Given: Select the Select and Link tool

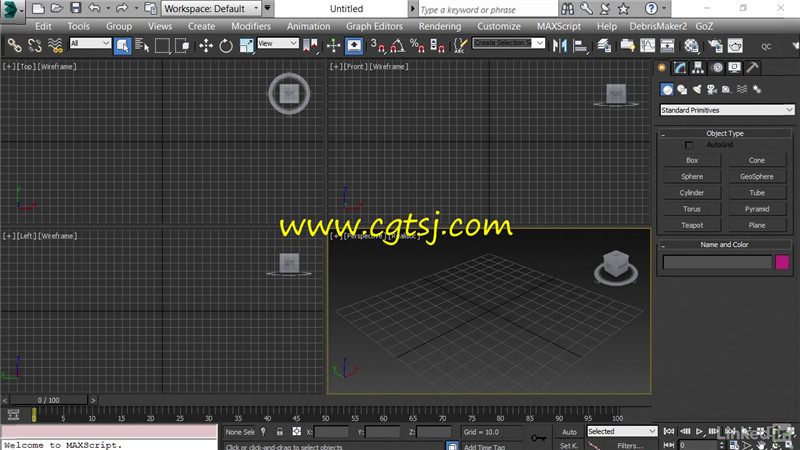Looking at the screenshot, I should tap(15, 46).
